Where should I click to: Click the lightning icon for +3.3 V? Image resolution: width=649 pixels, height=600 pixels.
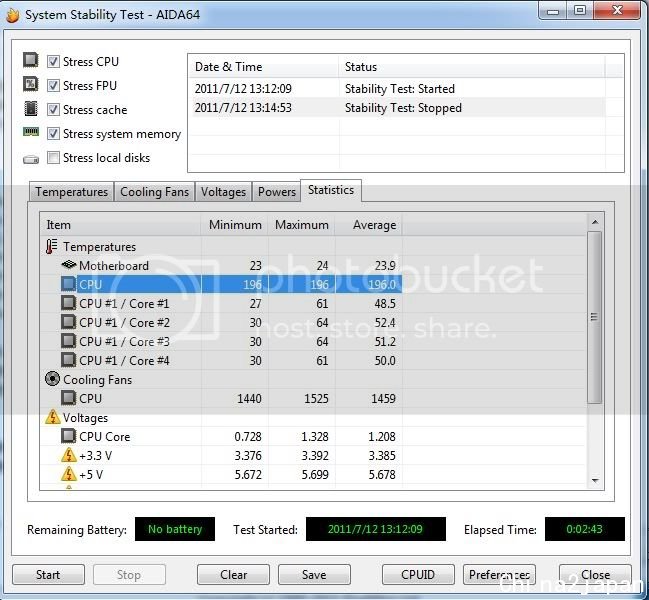point(69,455)
